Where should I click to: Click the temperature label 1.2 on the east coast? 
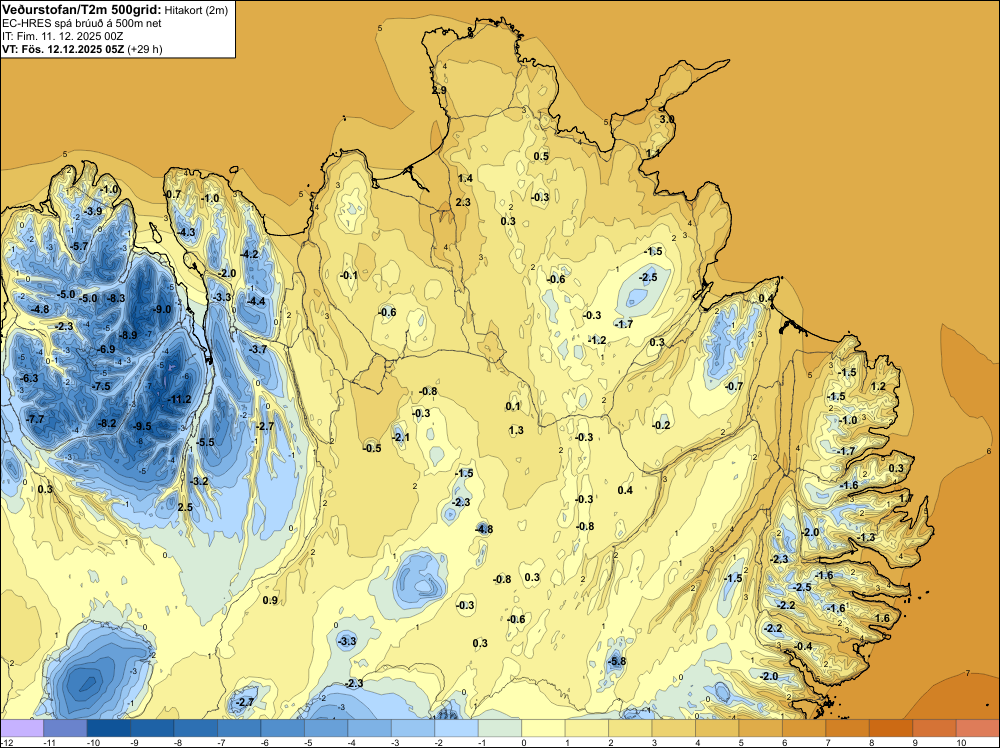coord(878,386)
